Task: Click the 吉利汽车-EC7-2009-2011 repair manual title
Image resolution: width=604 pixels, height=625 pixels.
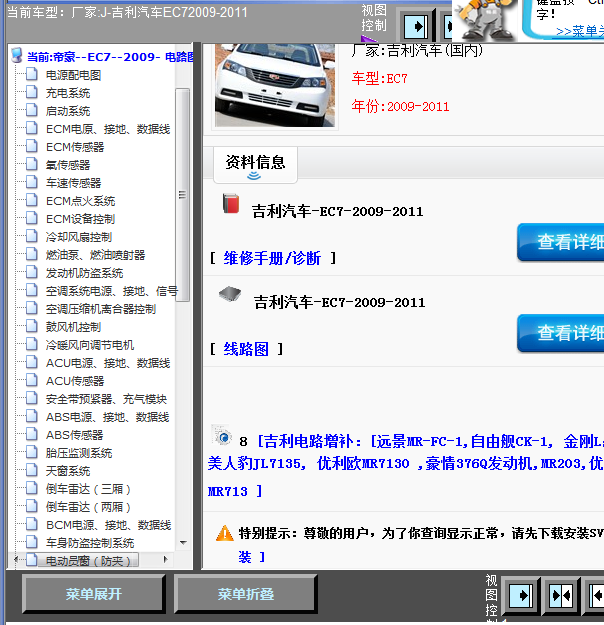Action: coord(337,211)
